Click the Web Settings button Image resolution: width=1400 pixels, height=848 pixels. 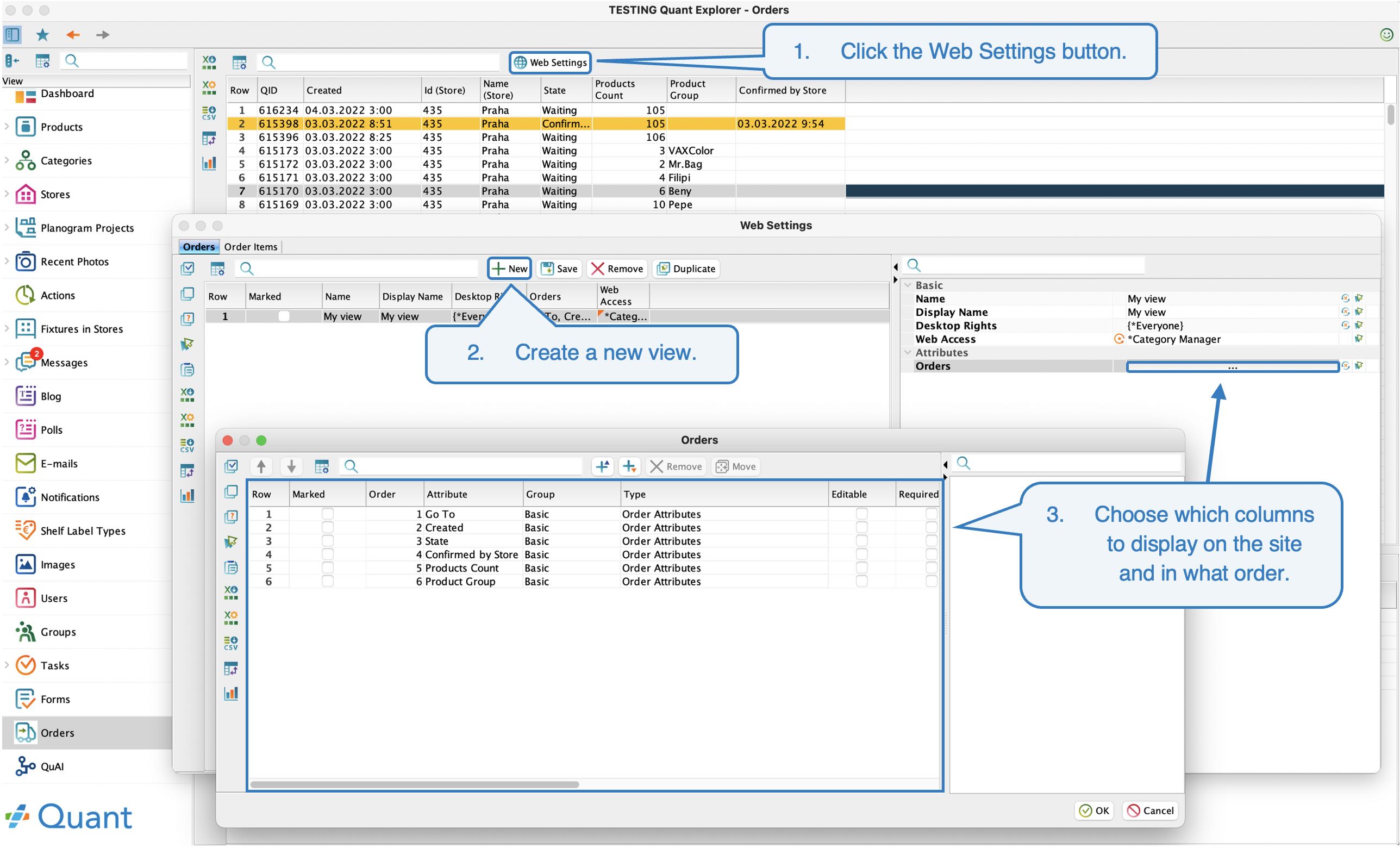(550, 63)
